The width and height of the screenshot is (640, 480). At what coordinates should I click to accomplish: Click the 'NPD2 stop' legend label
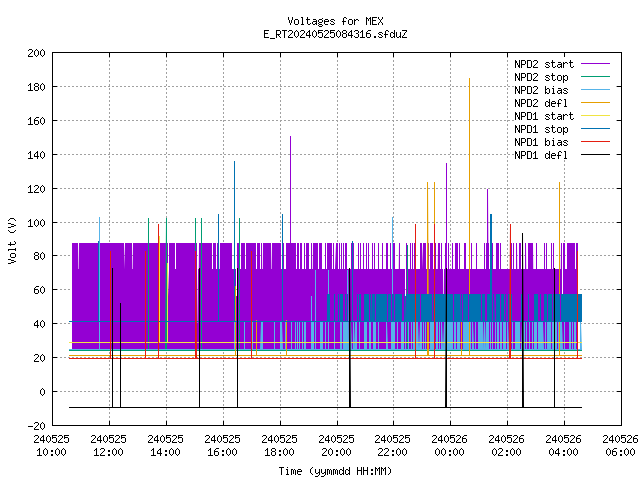coord(541,77)
